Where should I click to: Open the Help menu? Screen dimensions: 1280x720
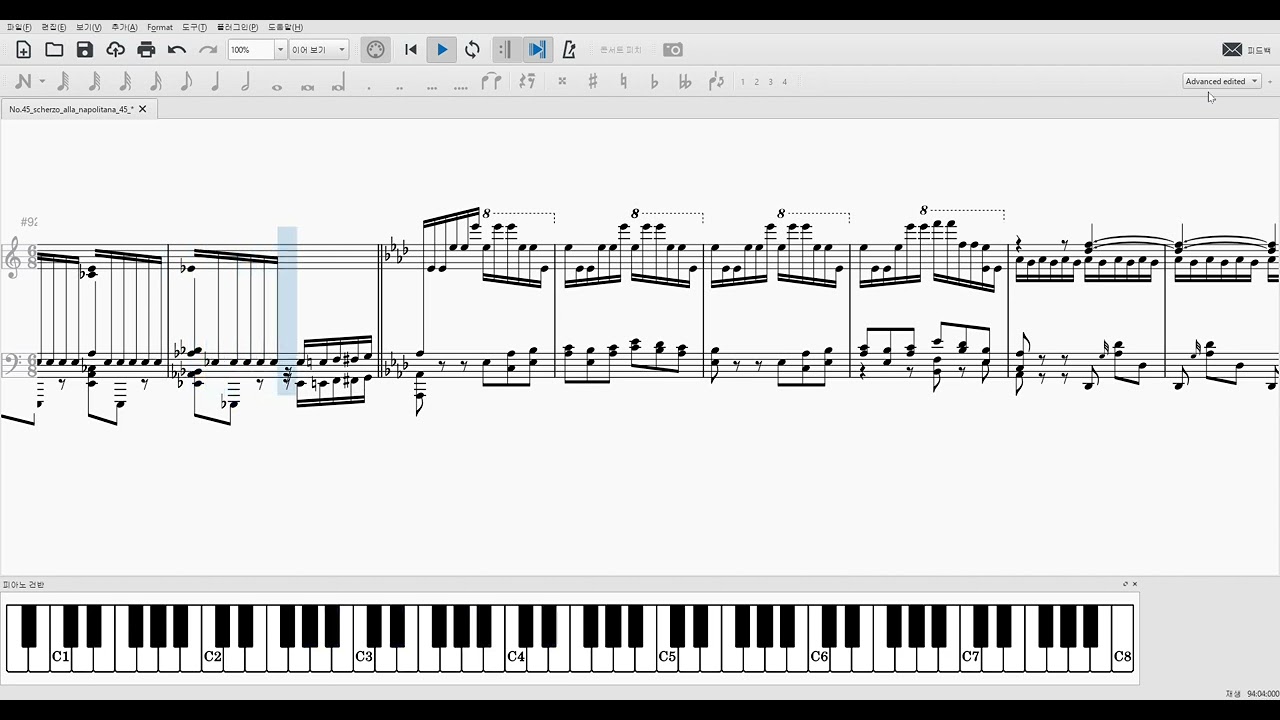tap(285, 27)
